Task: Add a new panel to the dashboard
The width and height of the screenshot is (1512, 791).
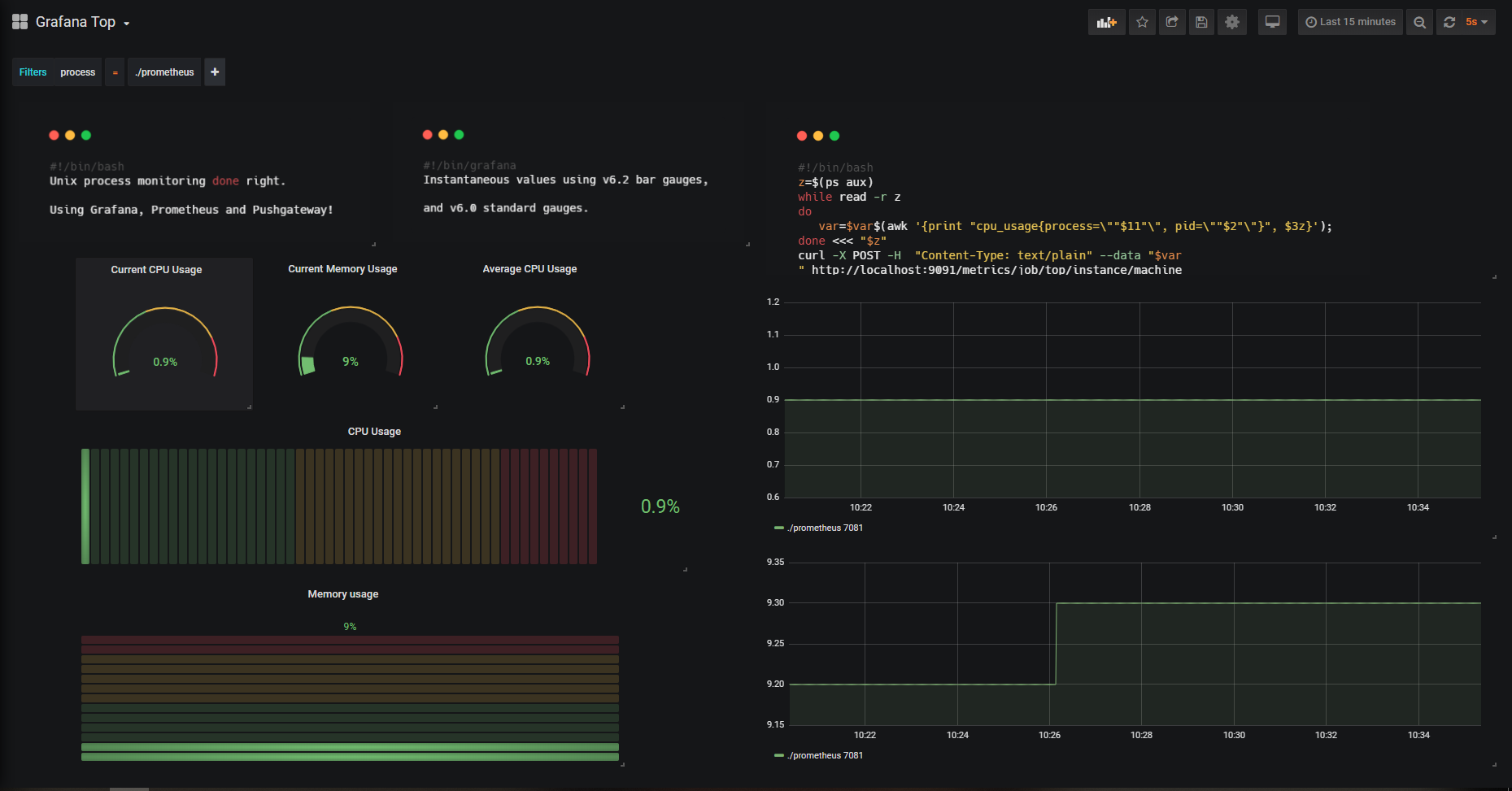Action: point(1106,22)
